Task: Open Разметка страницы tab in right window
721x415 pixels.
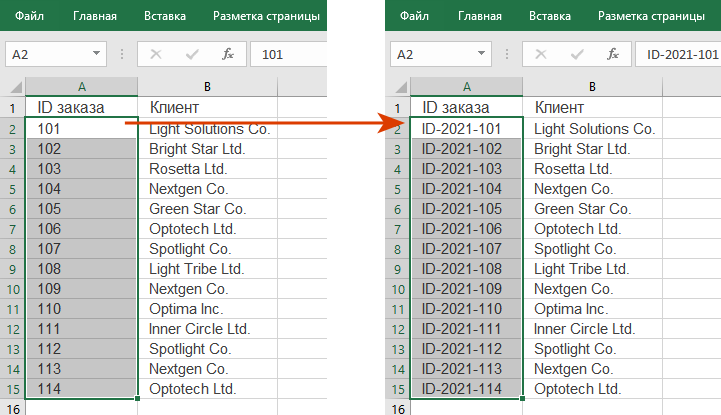Action: point(651,16)
